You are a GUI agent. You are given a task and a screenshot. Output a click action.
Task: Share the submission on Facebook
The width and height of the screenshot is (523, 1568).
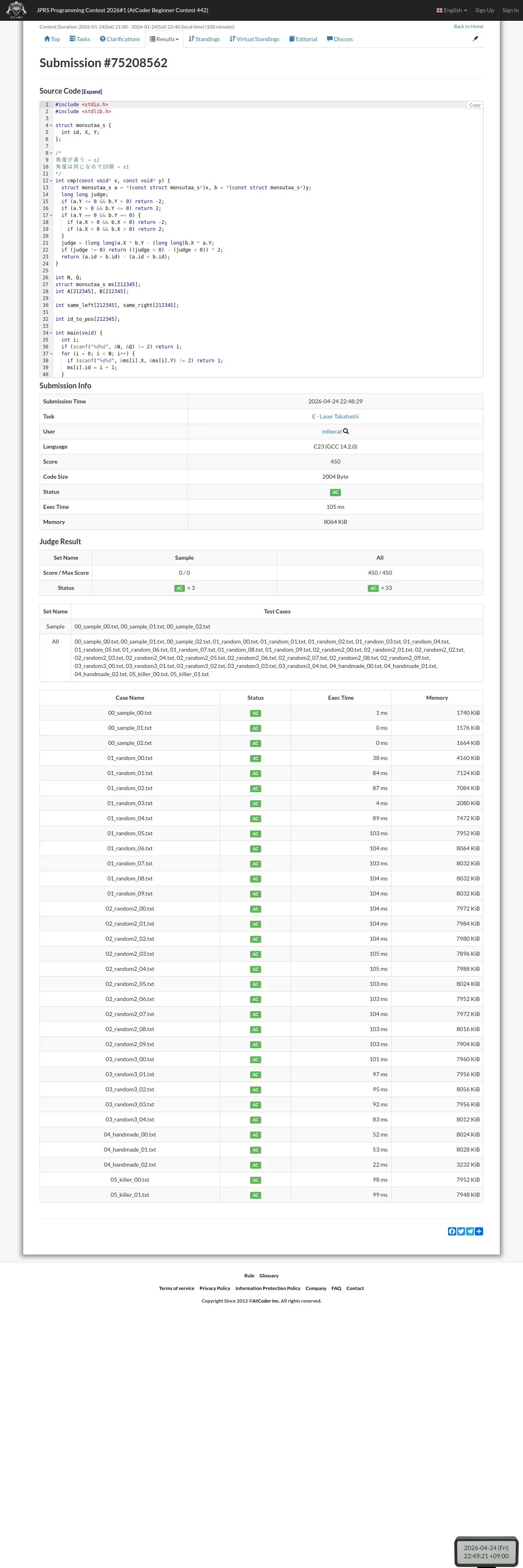tap(452, 1231)
